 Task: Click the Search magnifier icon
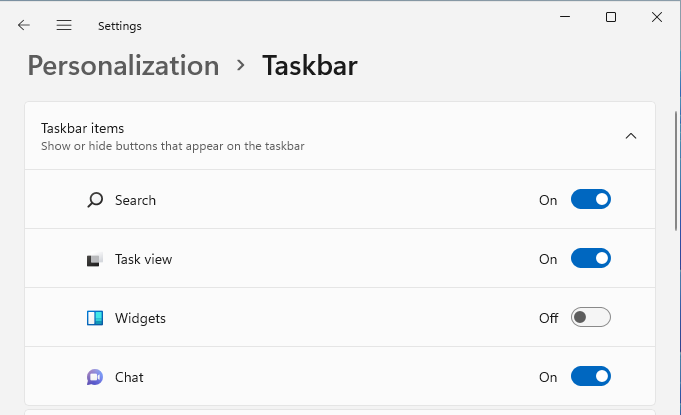[95, 200]
